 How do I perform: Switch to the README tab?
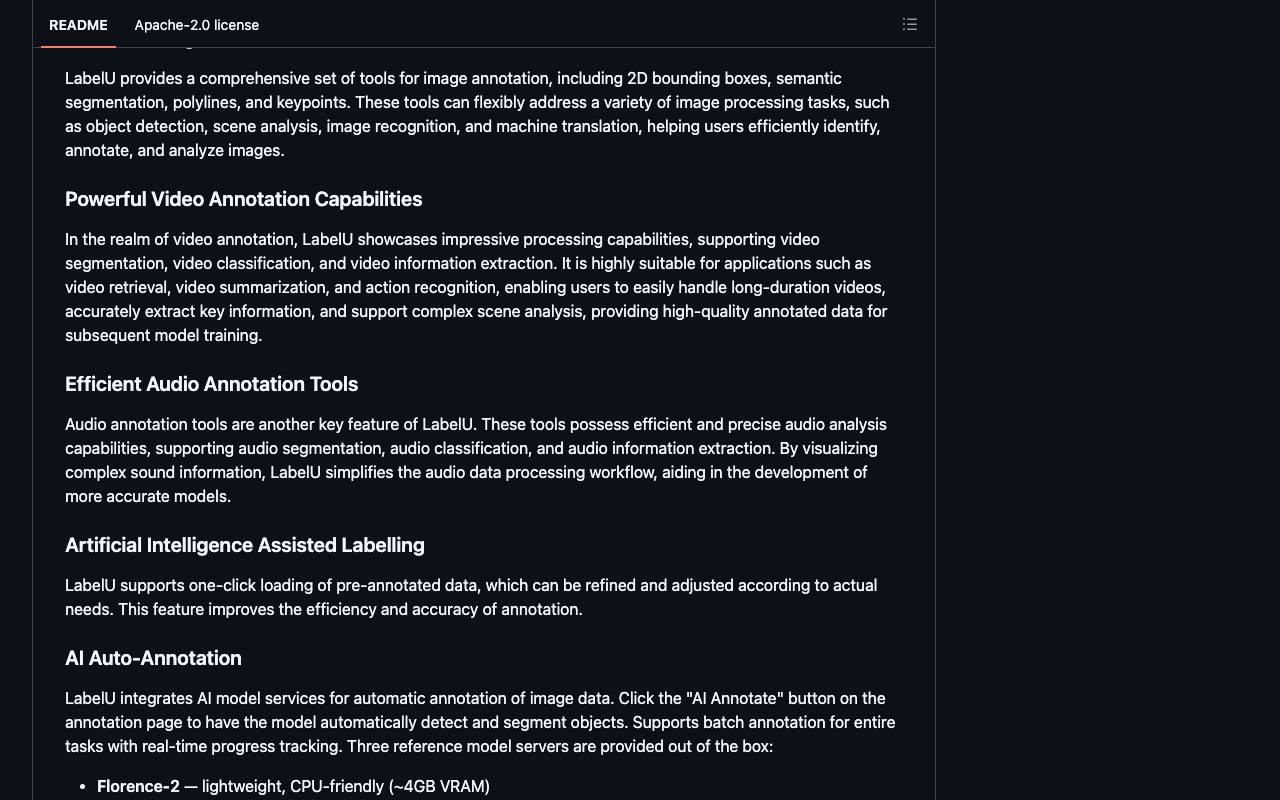coord(78,25)
